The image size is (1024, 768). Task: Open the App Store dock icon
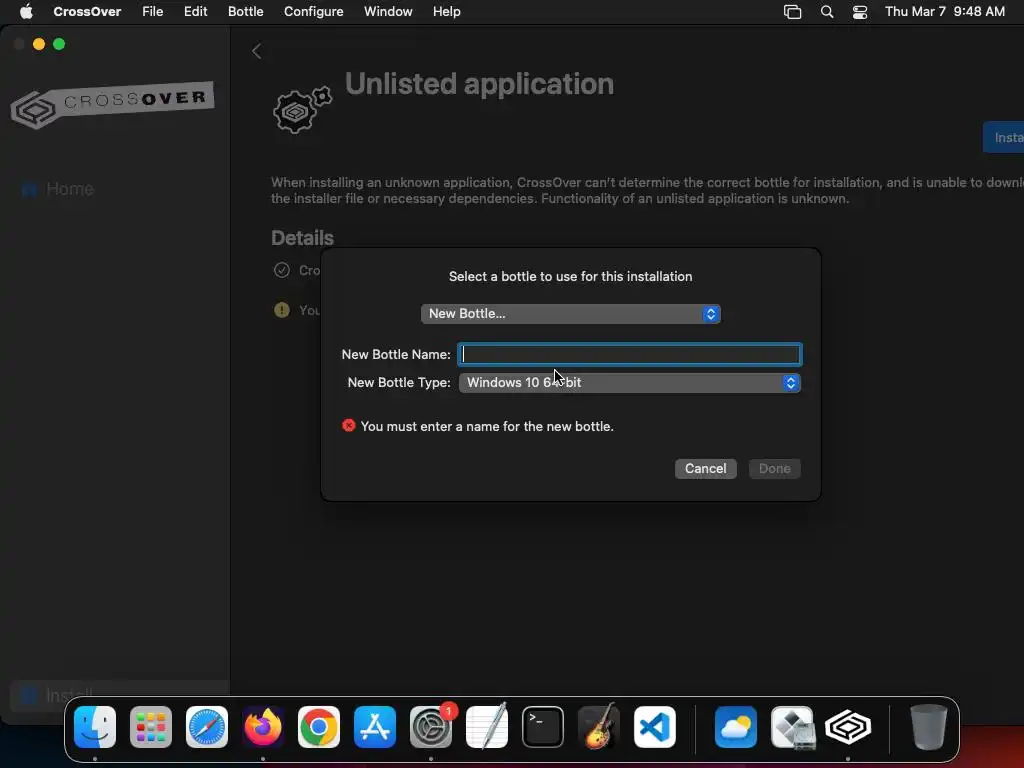(375, 727)
